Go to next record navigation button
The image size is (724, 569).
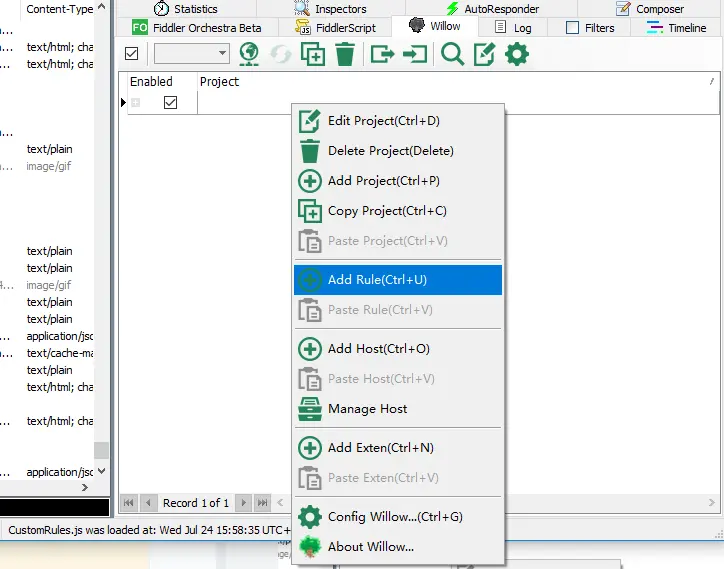coord(243,503)
